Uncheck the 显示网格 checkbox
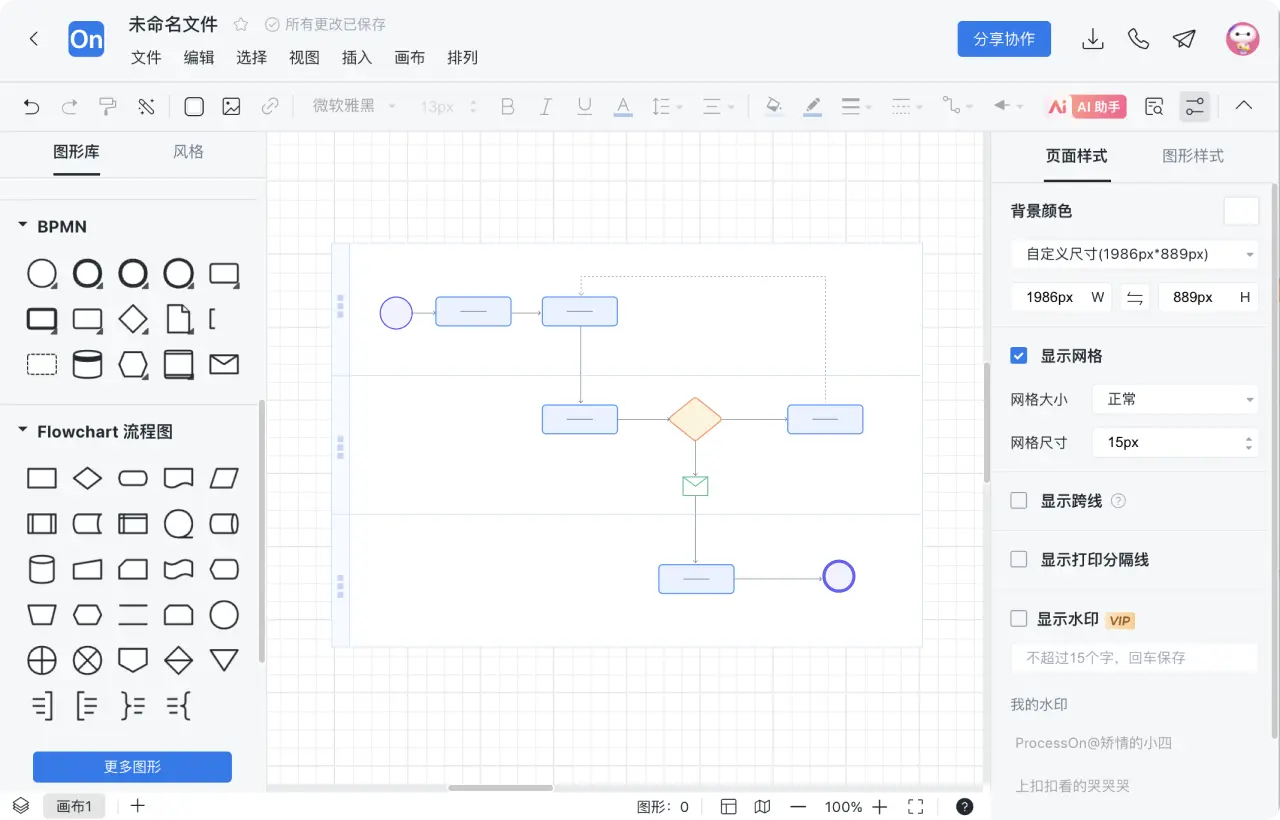 pos(1019,356)
